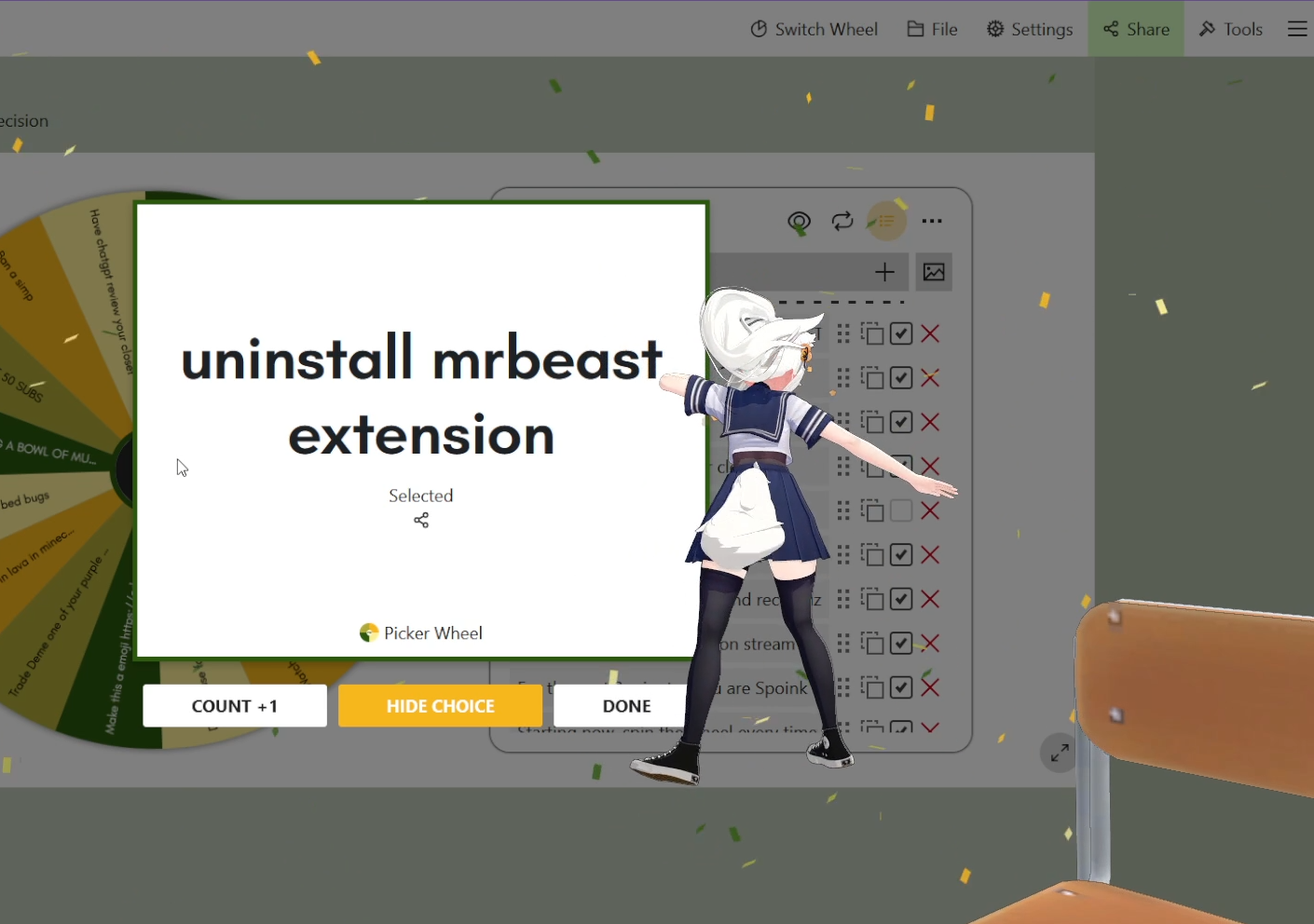Uncheck the checkbox of the 'are Spoink' row
The height and width of the screenshot is (924, 1314).
[901, 687]
